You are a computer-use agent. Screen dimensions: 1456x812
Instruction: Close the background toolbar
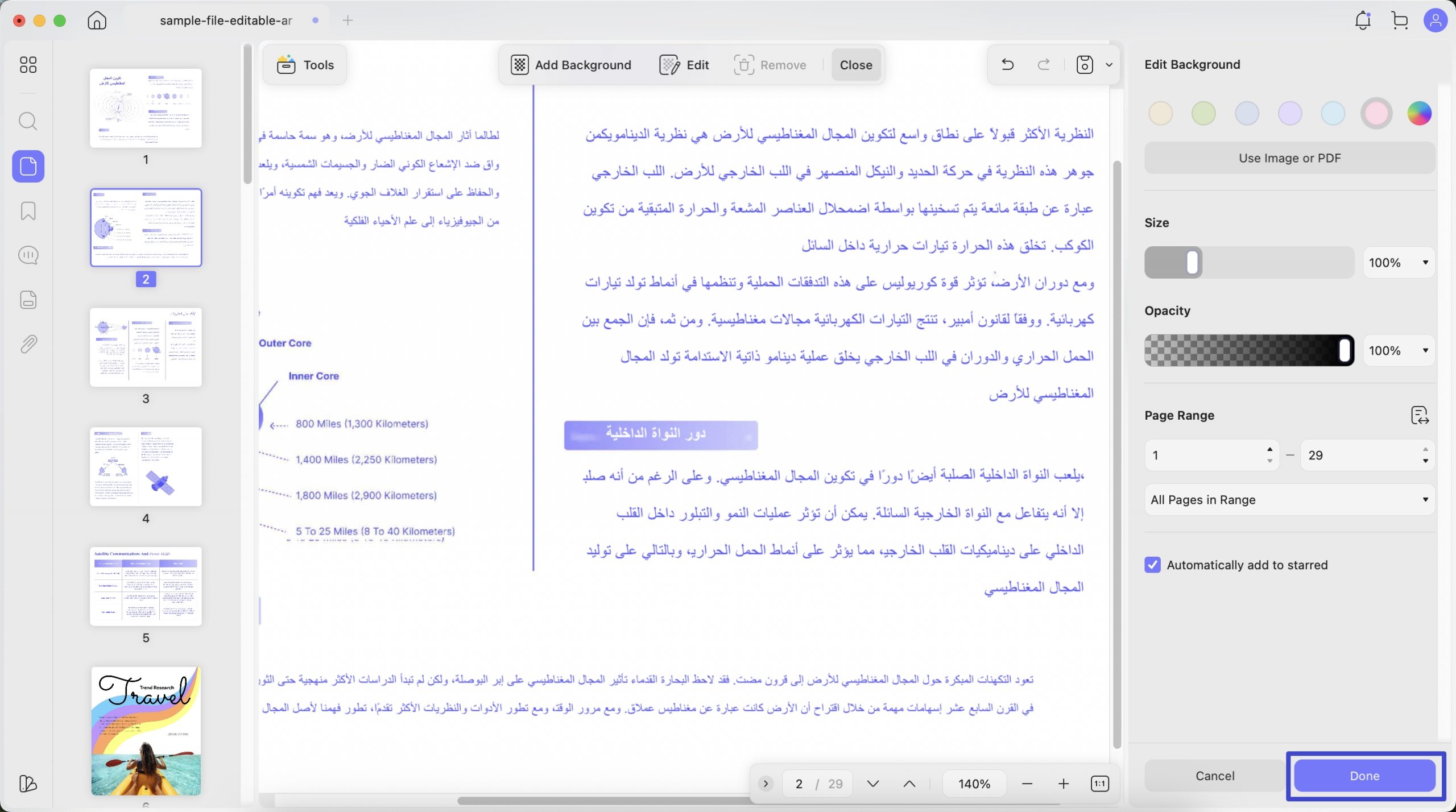[856, 65]
